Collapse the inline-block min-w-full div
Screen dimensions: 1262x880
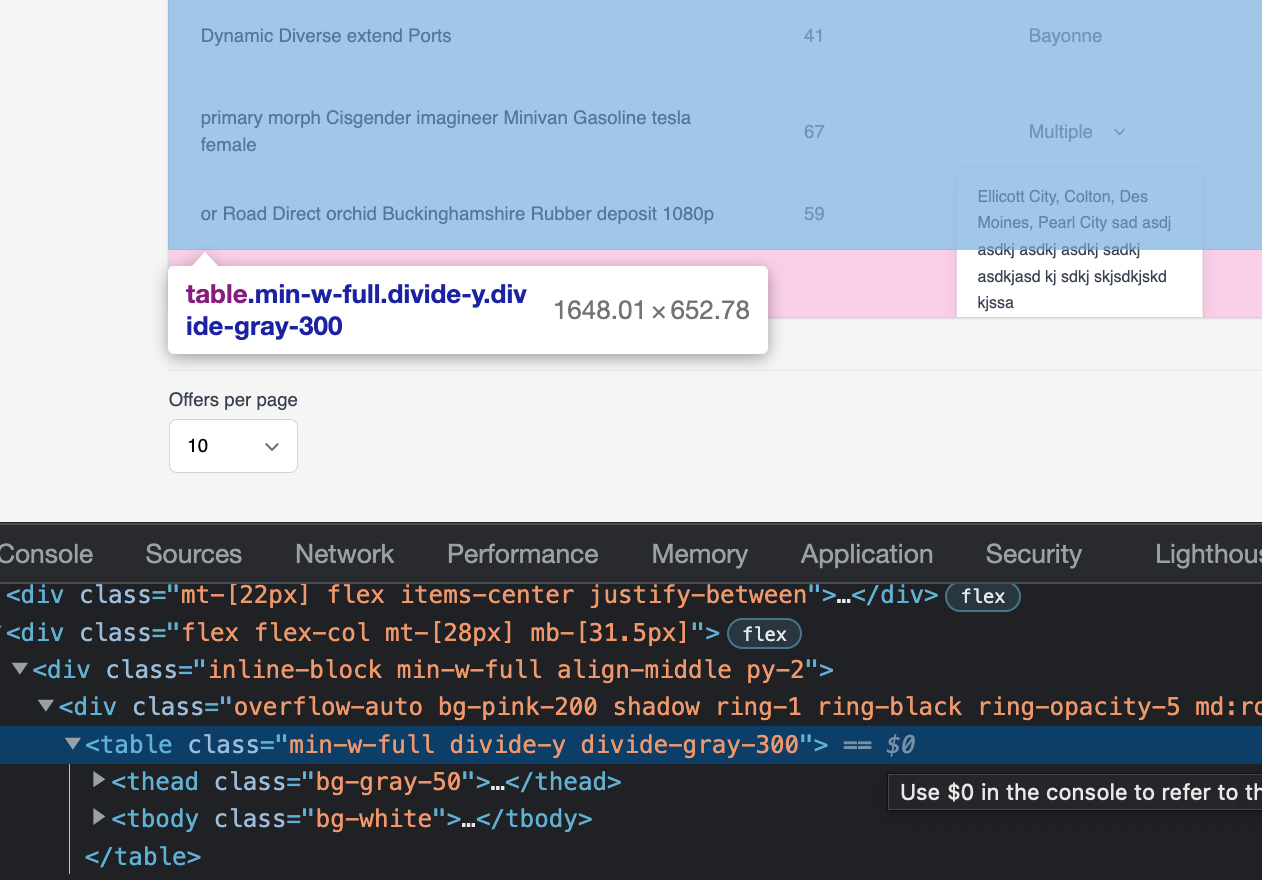click(x=20, y=669)
